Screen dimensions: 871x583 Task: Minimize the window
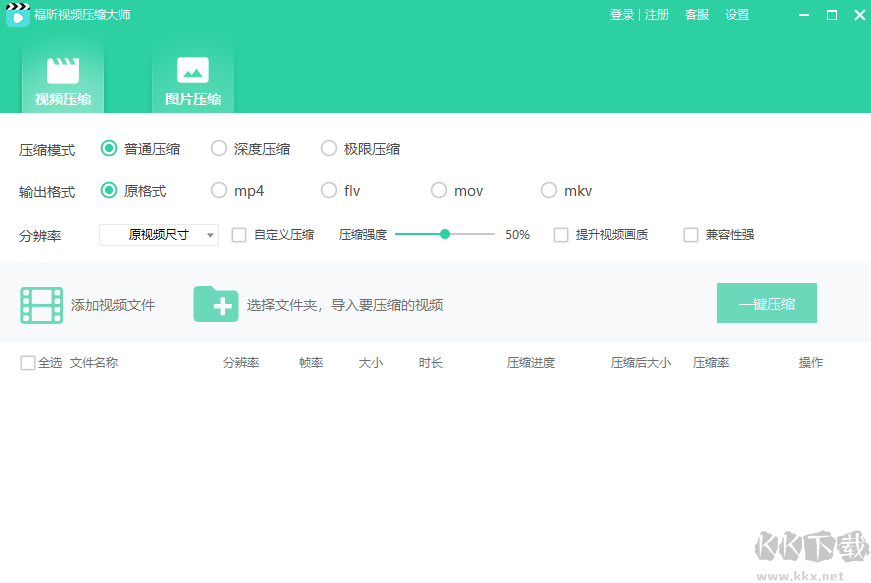click(x=804, y=15)
